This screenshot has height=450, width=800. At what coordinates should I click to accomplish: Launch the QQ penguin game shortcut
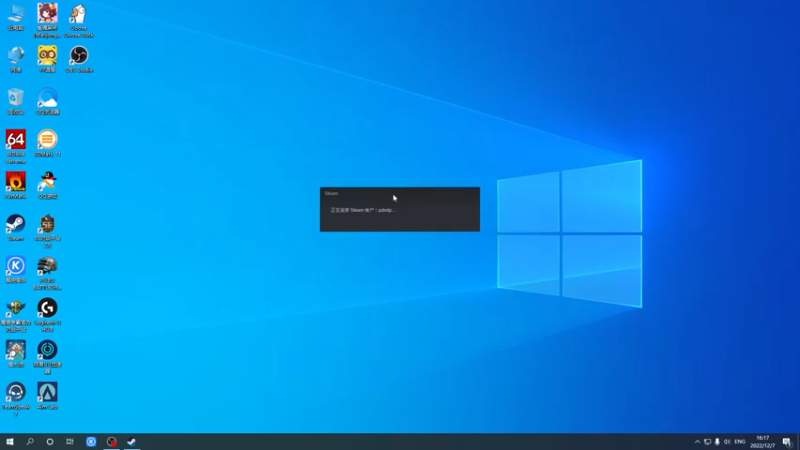point(47,185)
